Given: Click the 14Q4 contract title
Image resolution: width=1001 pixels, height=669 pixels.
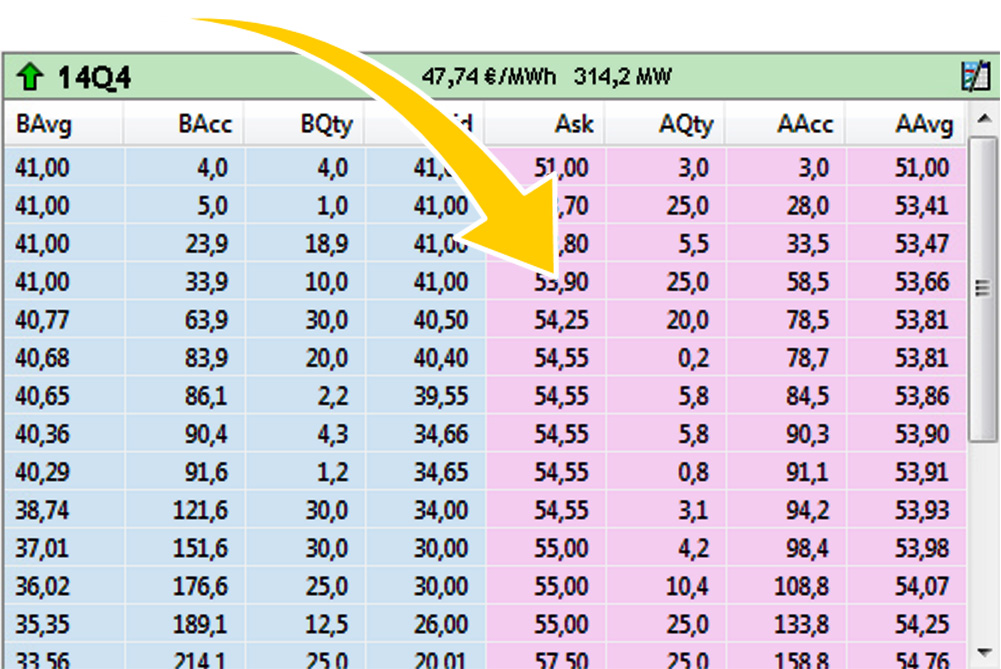Looking at the screenshot, I should coord(94,77).
